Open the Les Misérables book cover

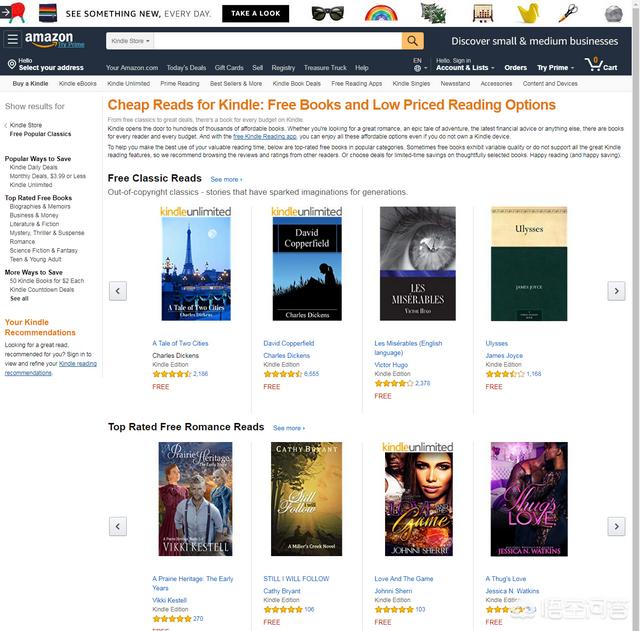point(418,264)
